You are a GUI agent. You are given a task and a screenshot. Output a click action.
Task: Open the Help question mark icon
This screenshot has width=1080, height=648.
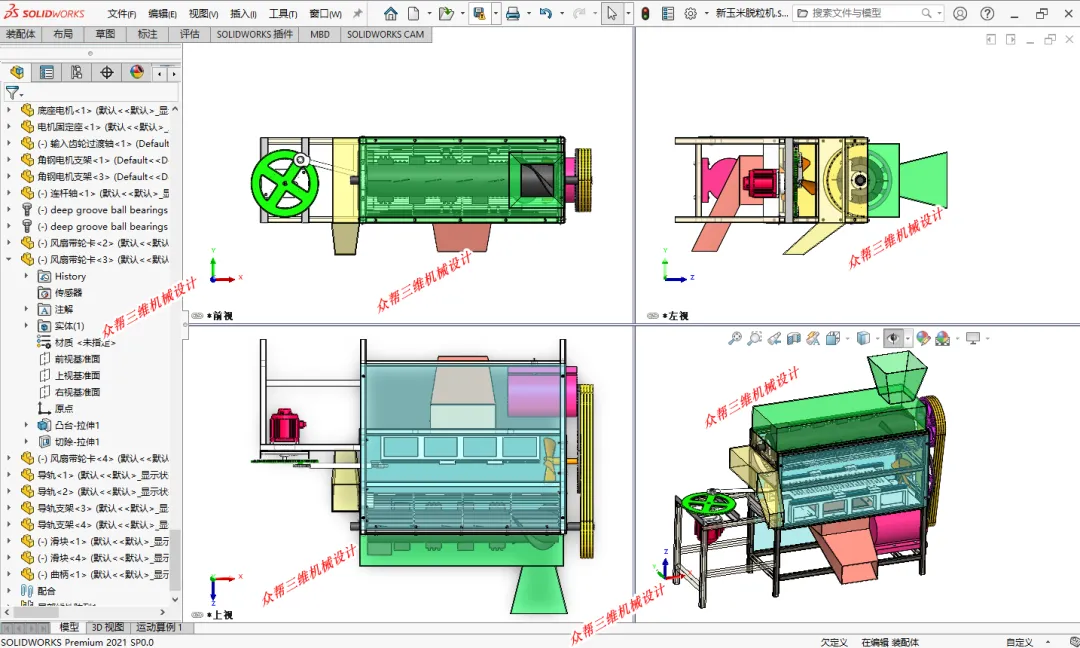tap(987, 13)
